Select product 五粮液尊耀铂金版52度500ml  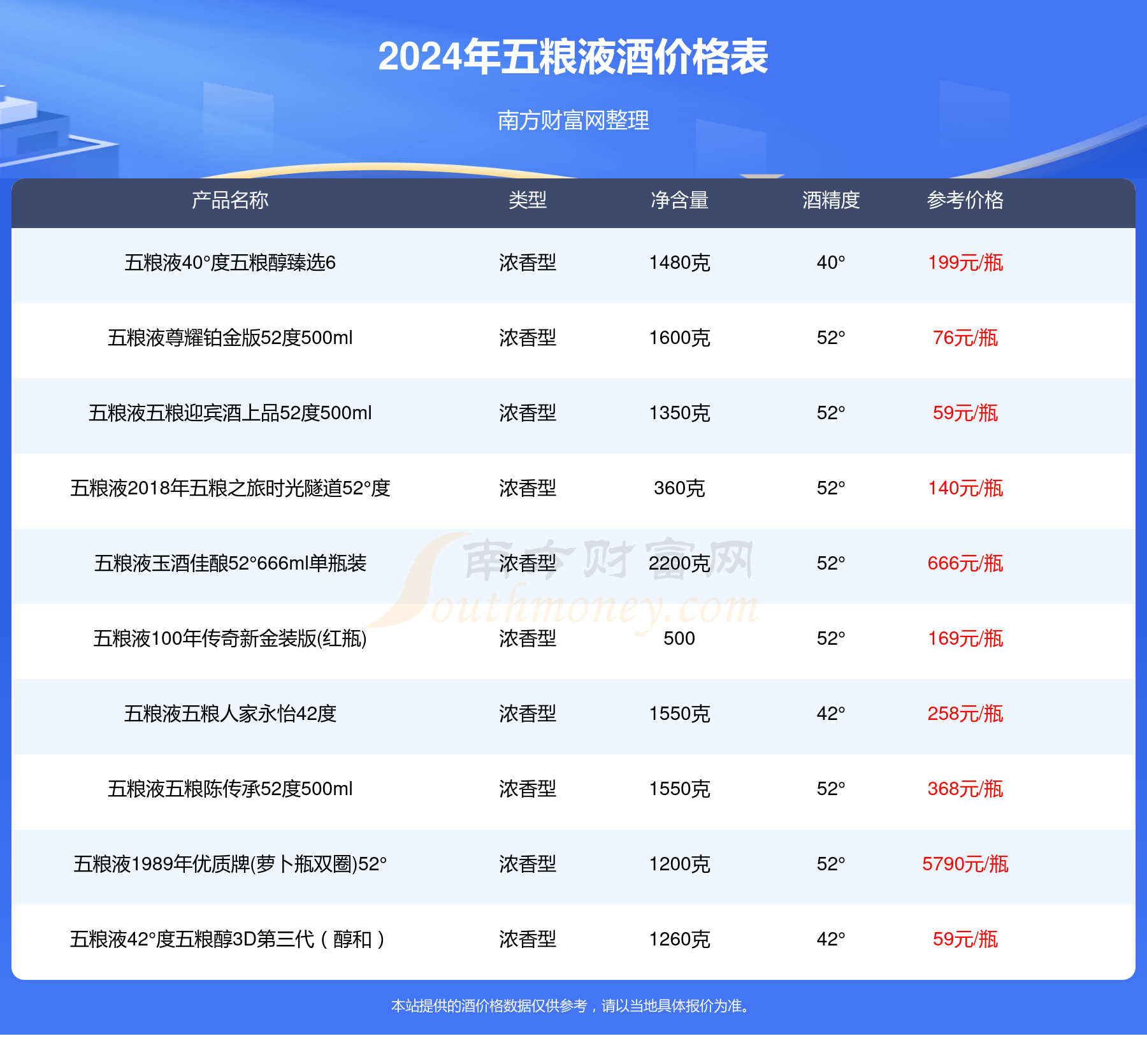click(230, 338)
